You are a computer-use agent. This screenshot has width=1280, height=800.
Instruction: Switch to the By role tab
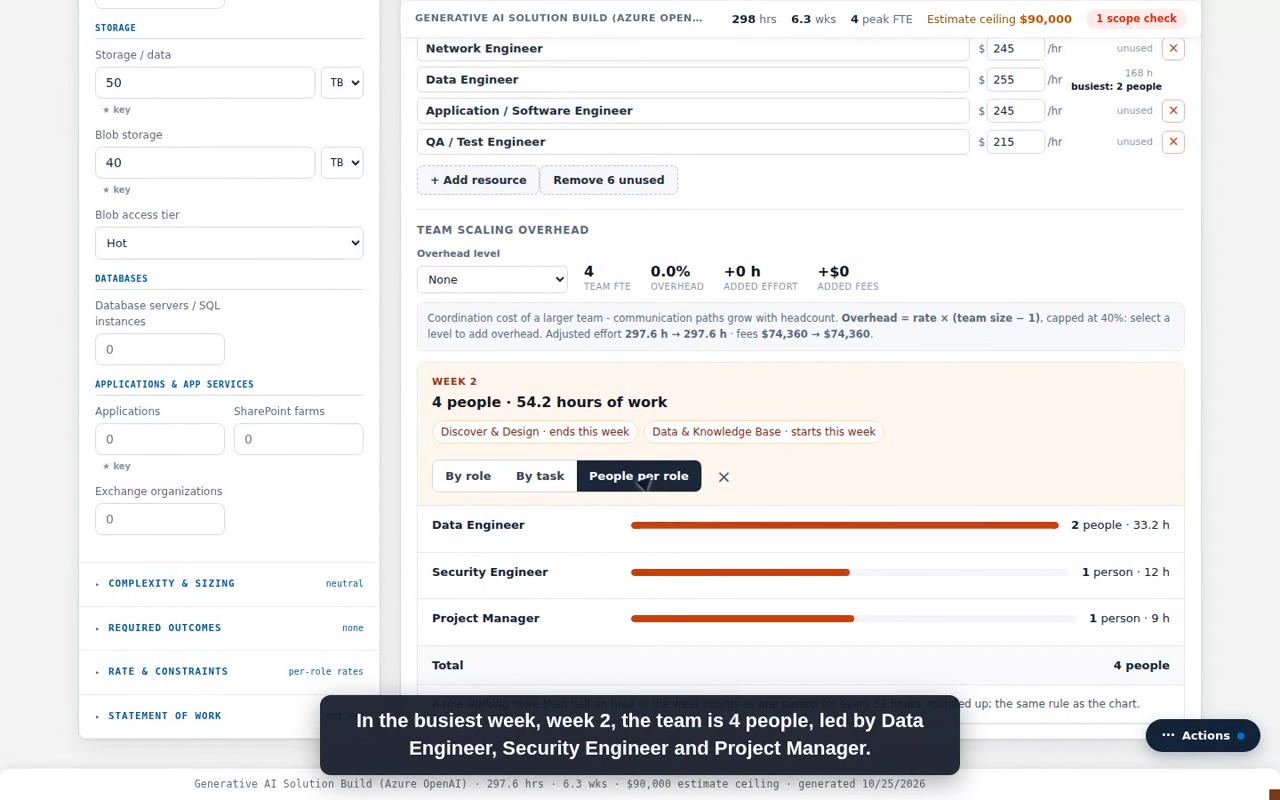pos(468,476)
